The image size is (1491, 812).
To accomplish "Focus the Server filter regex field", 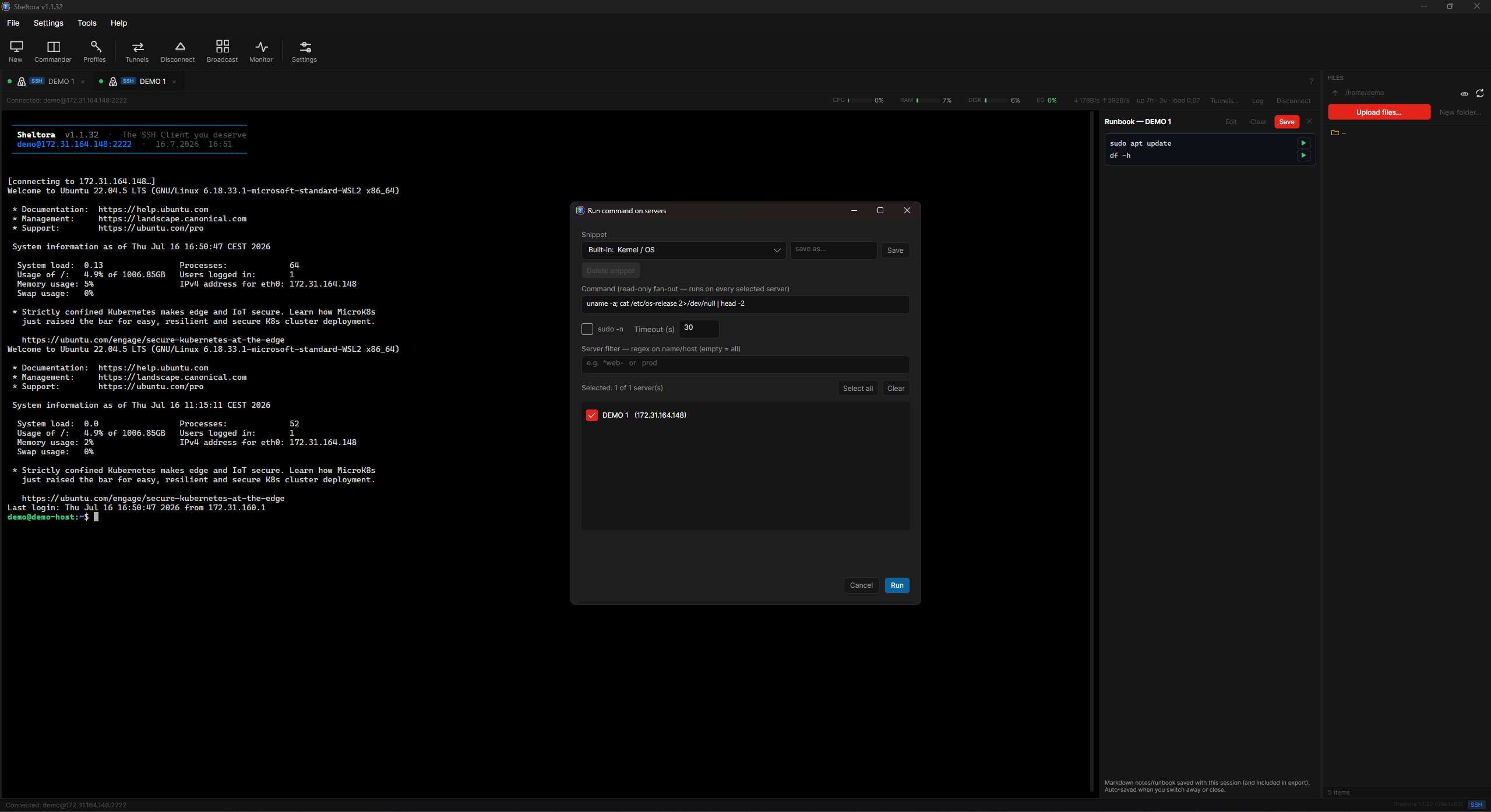I will pyautogui.click(x=745, y=364).
